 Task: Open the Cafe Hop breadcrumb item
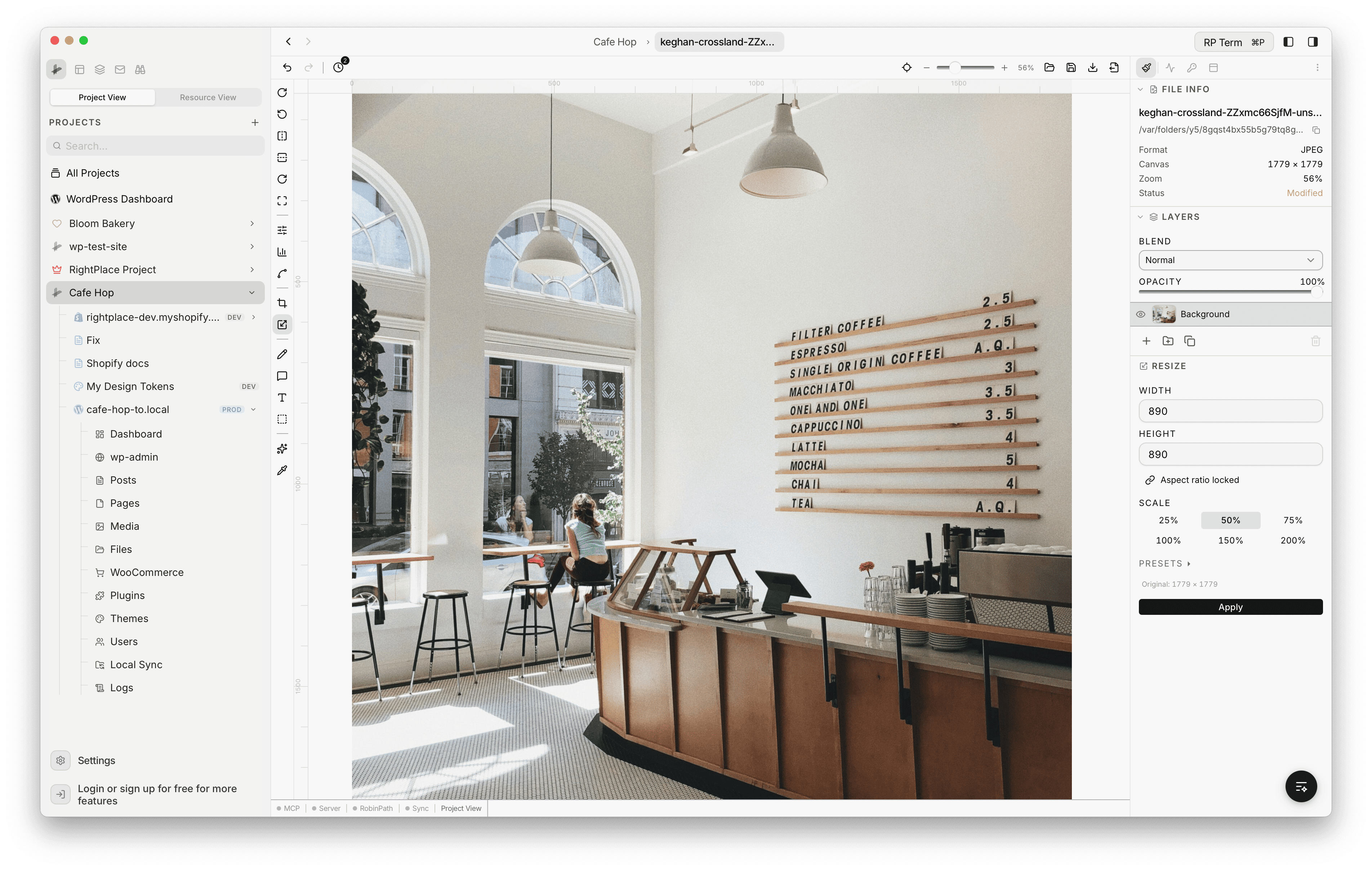615,41
